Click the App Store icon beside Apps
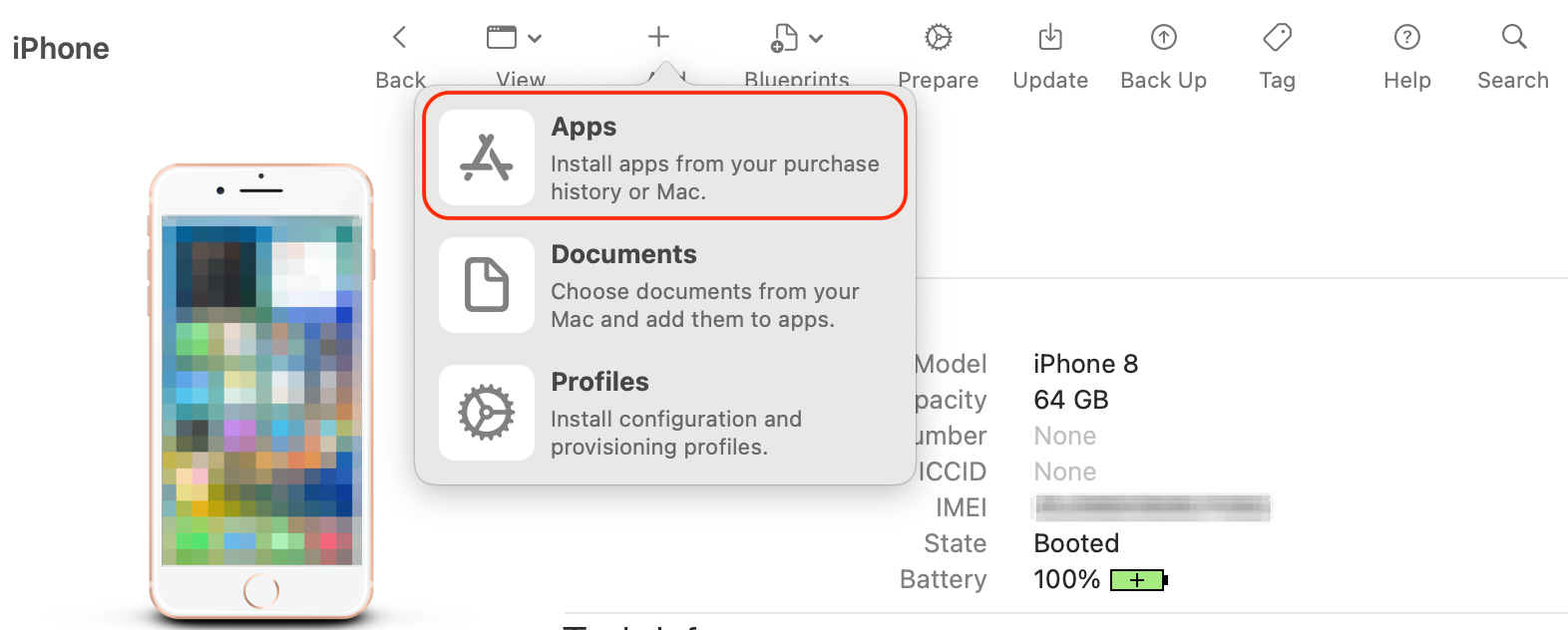Viewport: 1568px width, 630px height. (x=487, y=157)
